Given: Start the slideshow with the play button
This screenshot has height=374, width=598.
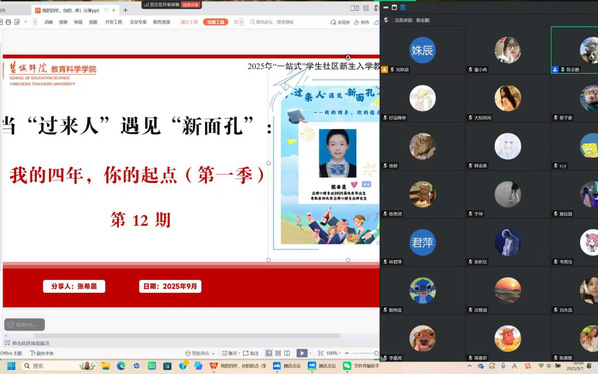Looking at the screenshot, I should (302, 353).
